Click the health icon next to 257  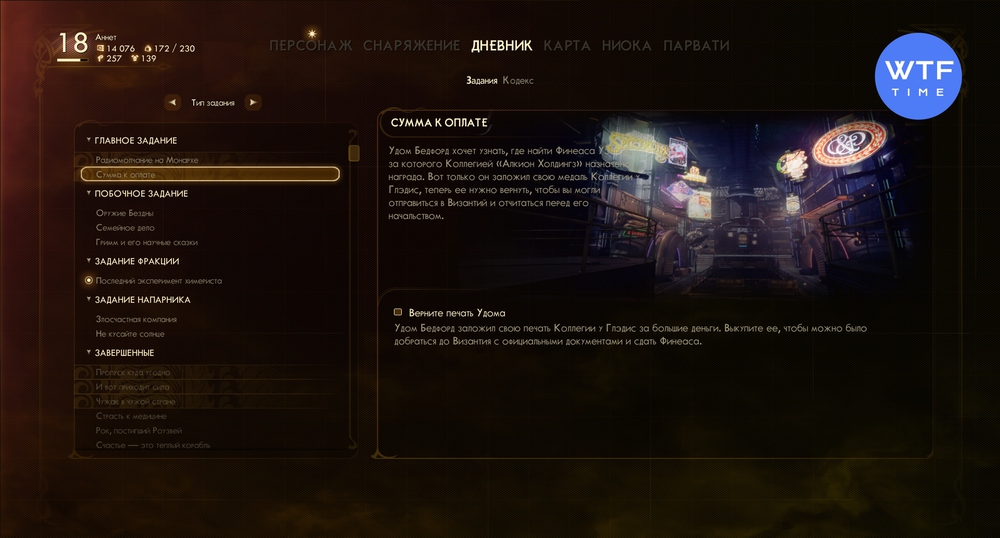point(100,58)
